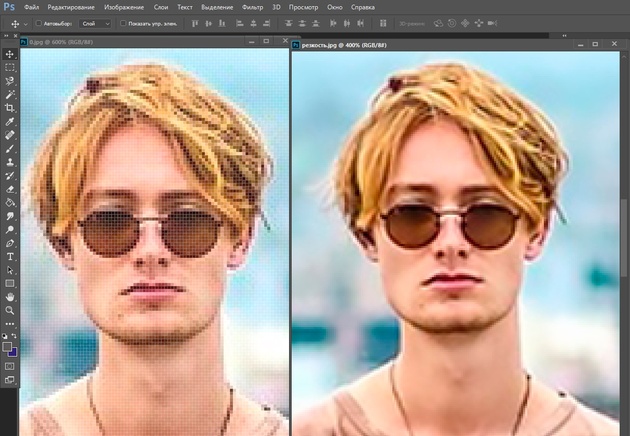Switch foreground and background colors
This screenshot has height=436, width=630.
tap(15, 336)
